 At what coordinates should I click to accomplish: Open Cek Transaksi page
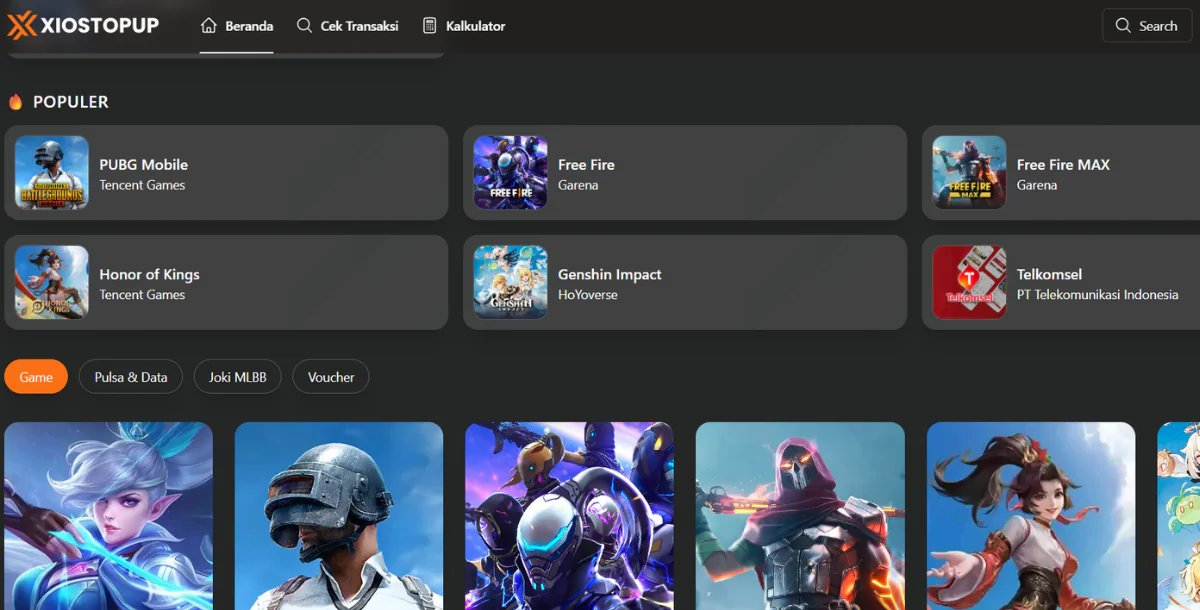pyautogui.click(x=347, y=26)
